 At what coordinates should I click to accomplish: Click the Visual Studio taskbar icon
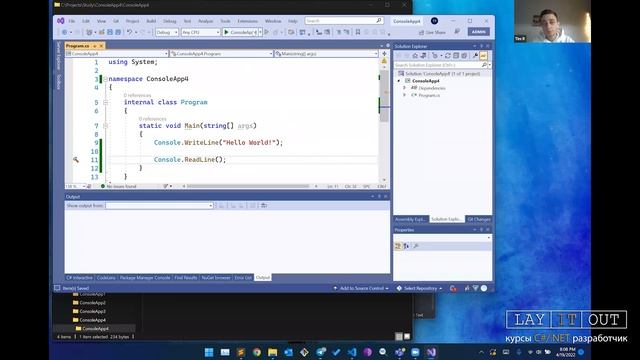431,352
